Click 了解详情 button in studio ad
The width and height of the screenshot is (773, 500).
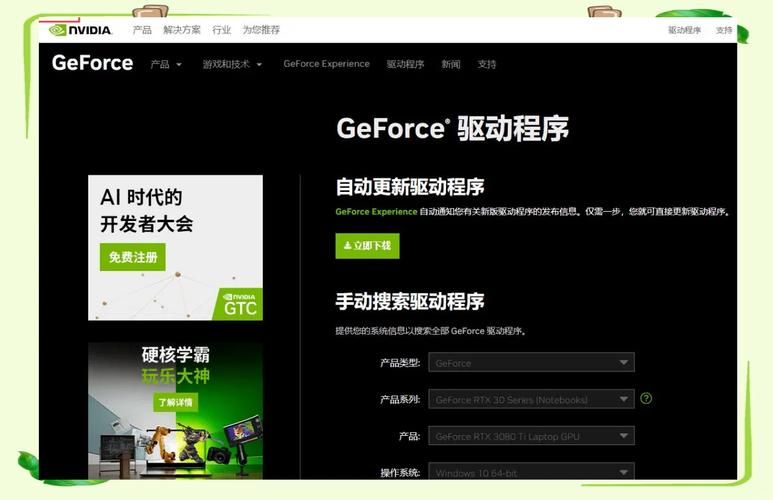pos(175,402)
